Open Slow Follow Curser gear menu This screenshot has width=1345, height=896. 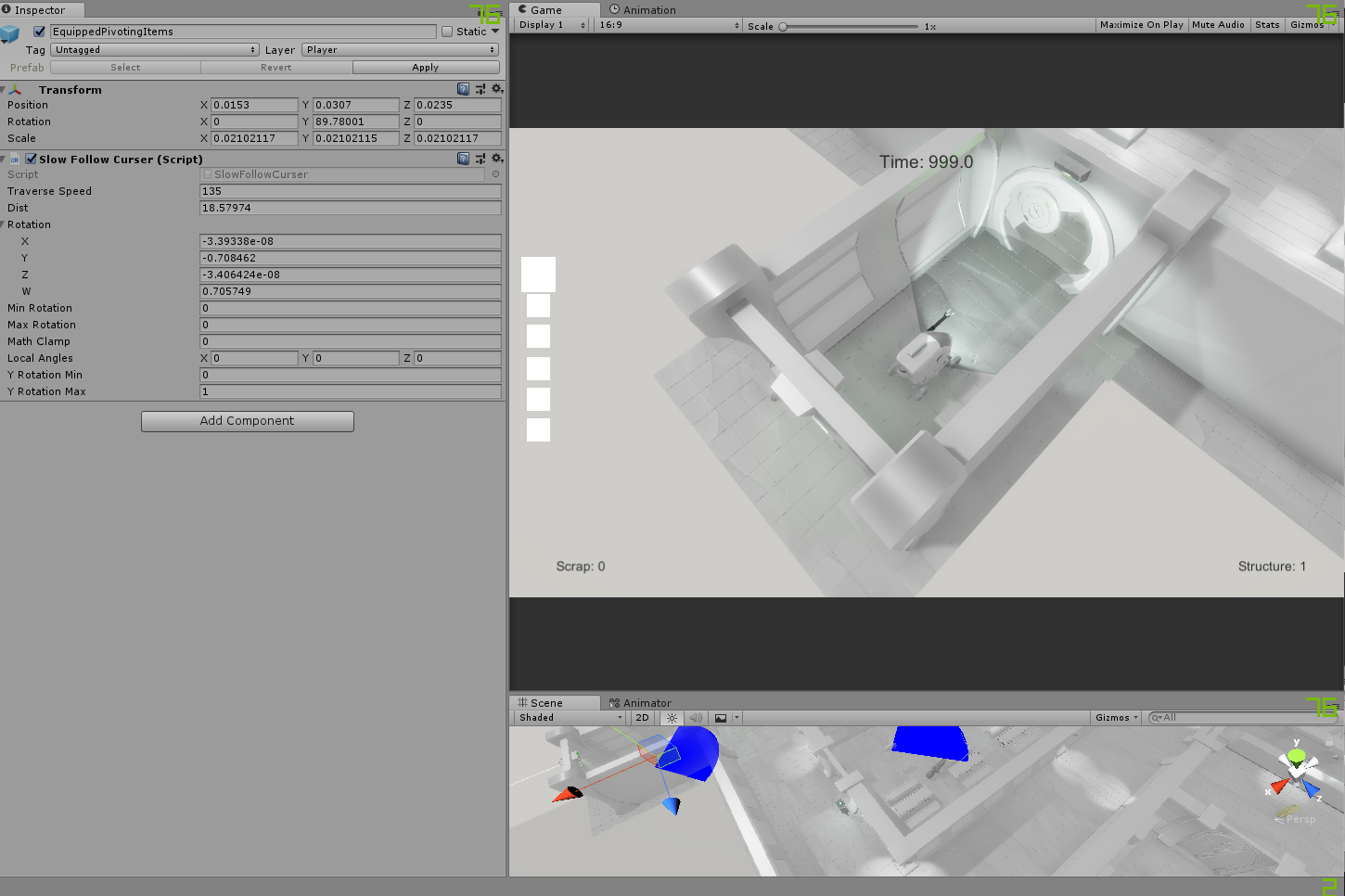tap(497, 159)
